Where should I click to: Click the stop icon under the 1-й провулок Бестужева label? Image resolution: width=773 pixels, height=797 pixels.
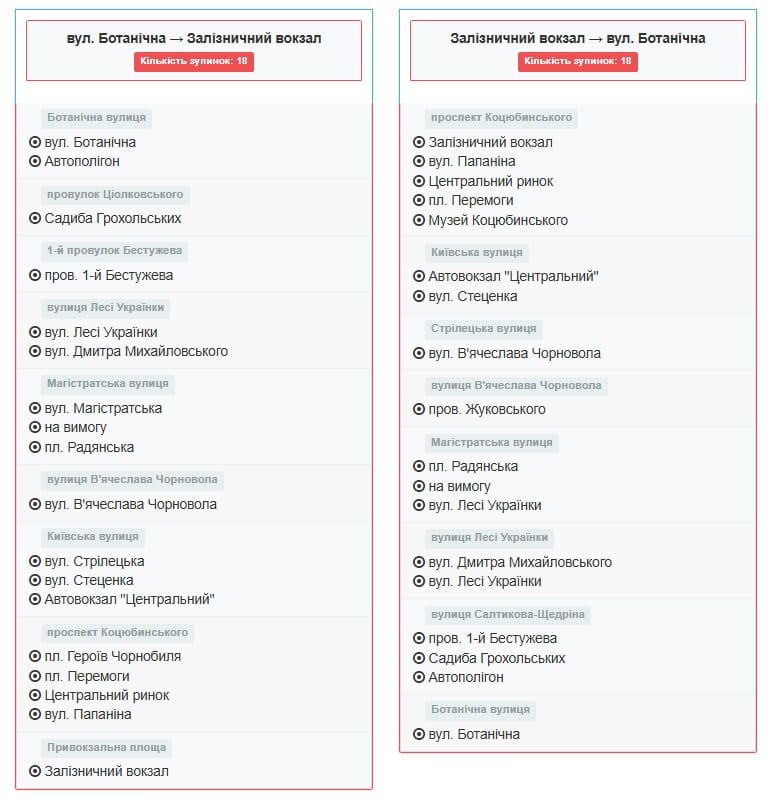pos(35,275)
